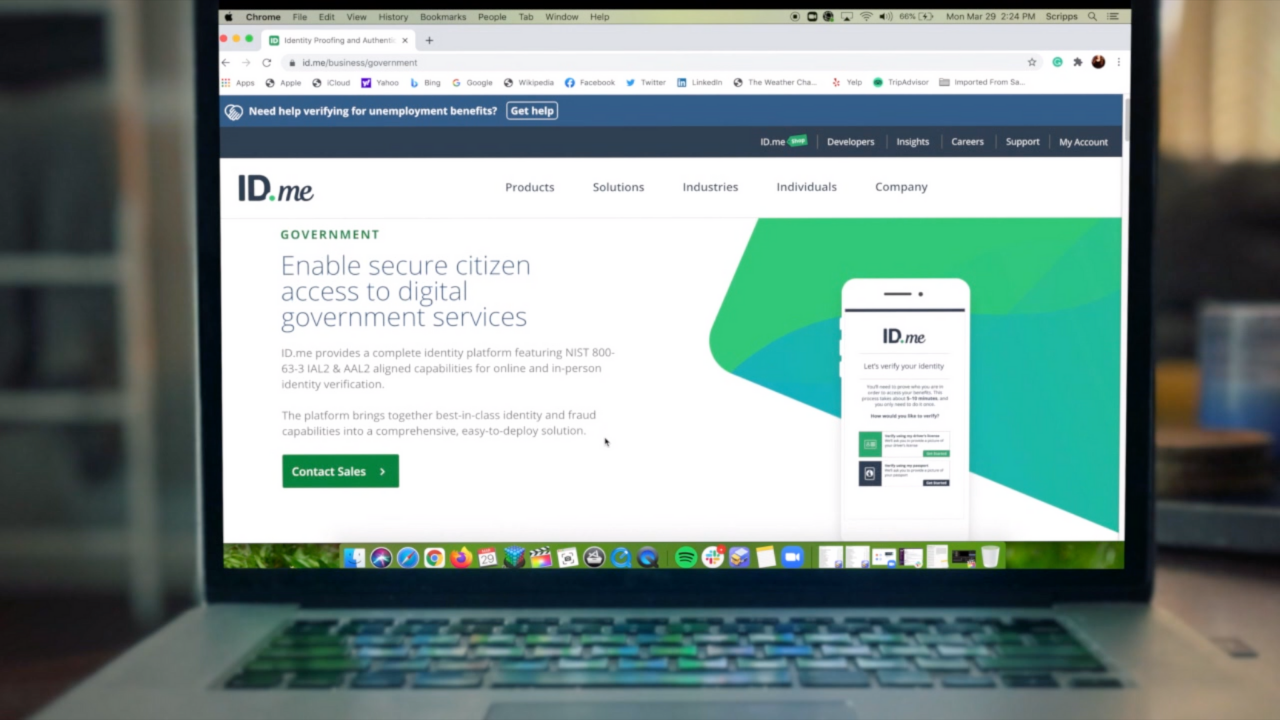Screen dimensions: 1280x720
Task: Open the Careers link
Action: pos(967,142)
